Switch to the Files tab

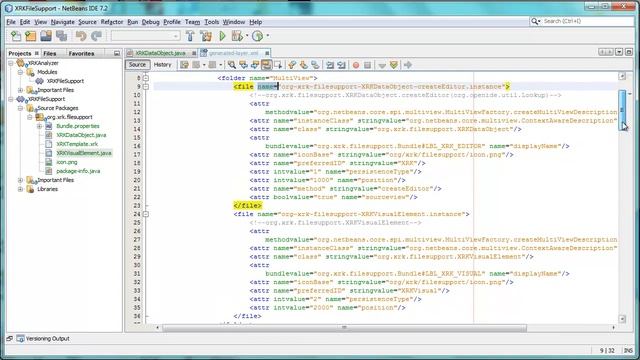[x=50, y=53]
